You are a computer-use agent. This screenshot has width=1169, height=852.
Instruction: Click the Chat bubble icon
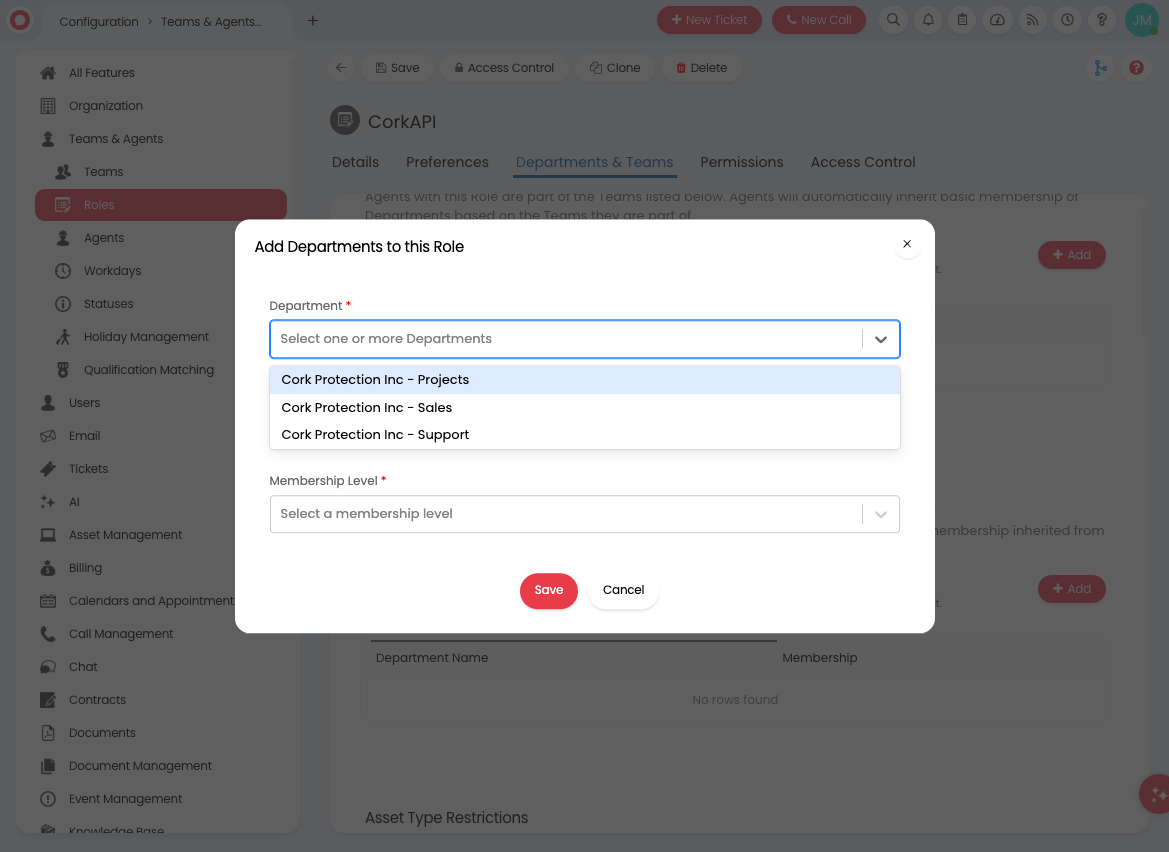click(48, 667)
